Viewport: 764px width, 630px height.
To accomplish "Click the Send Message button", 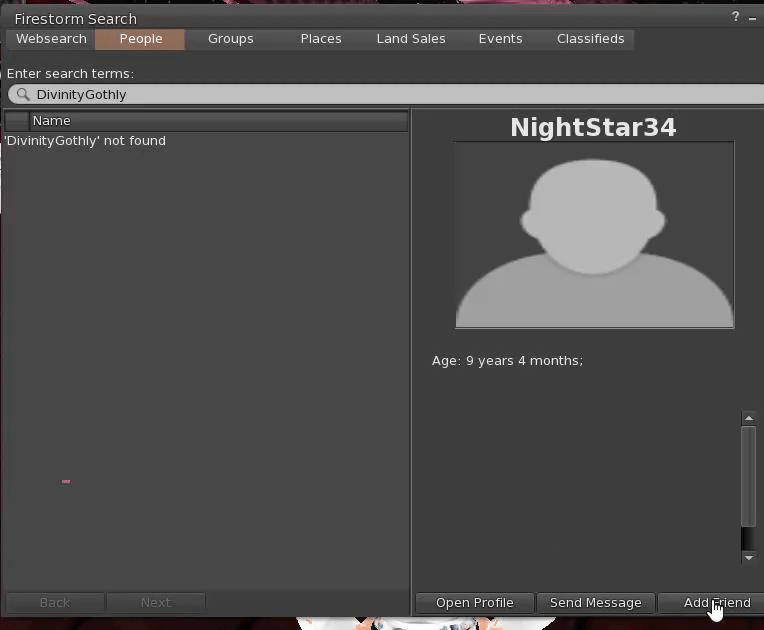I will tap(595, 603).
